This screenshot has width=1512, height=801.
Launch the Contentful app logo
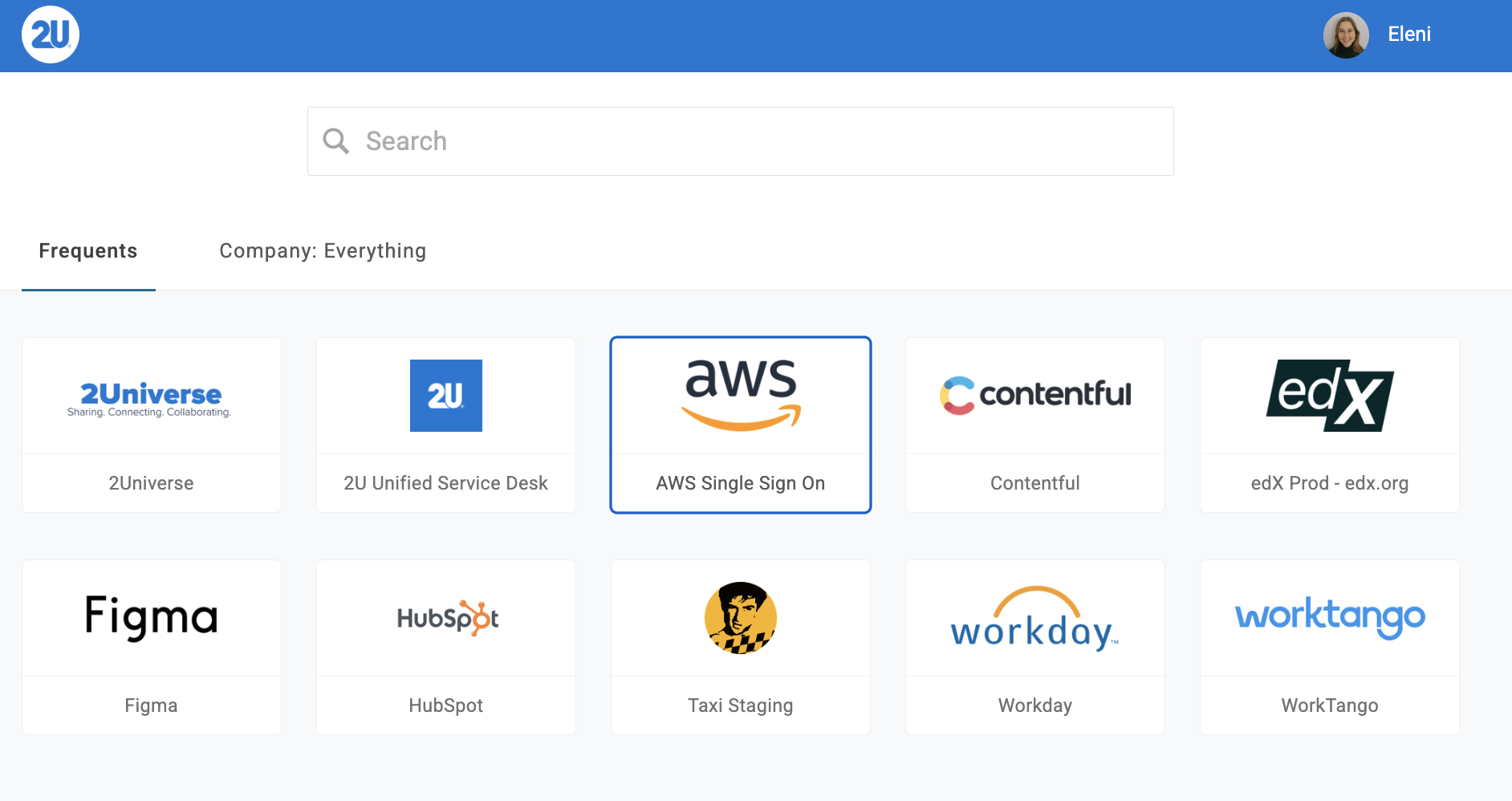coord(1034,395)
